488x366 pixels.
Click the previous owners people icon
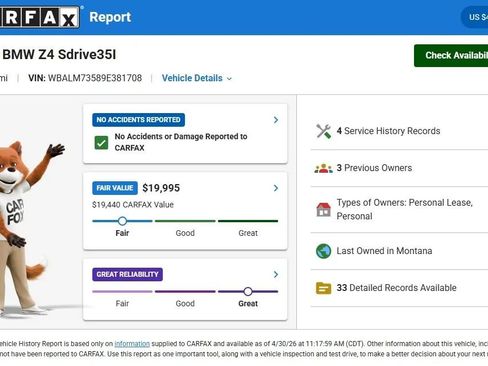tap(323, 168)
